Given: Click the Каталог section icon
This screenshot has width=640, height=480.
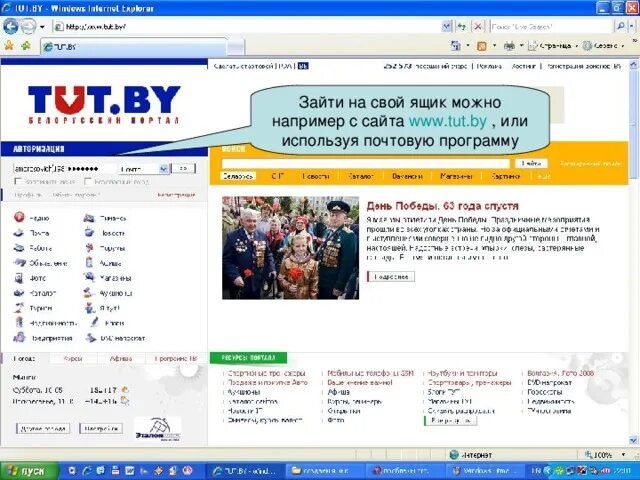Looking at the screenshot, I should (19, 293).
